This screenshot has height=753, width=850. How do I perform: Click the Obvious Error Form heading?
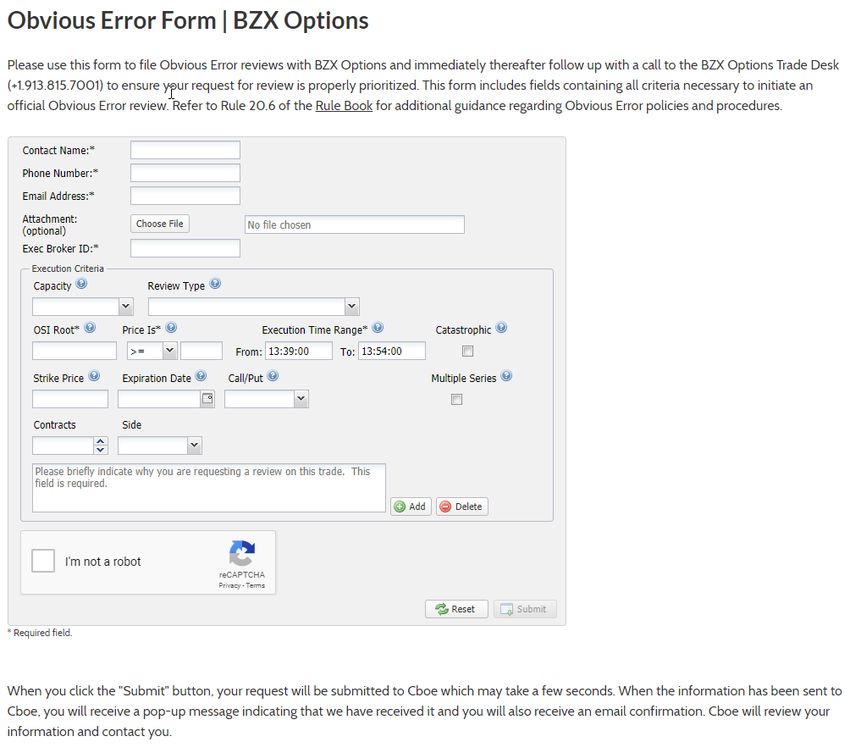coord(188,21)
